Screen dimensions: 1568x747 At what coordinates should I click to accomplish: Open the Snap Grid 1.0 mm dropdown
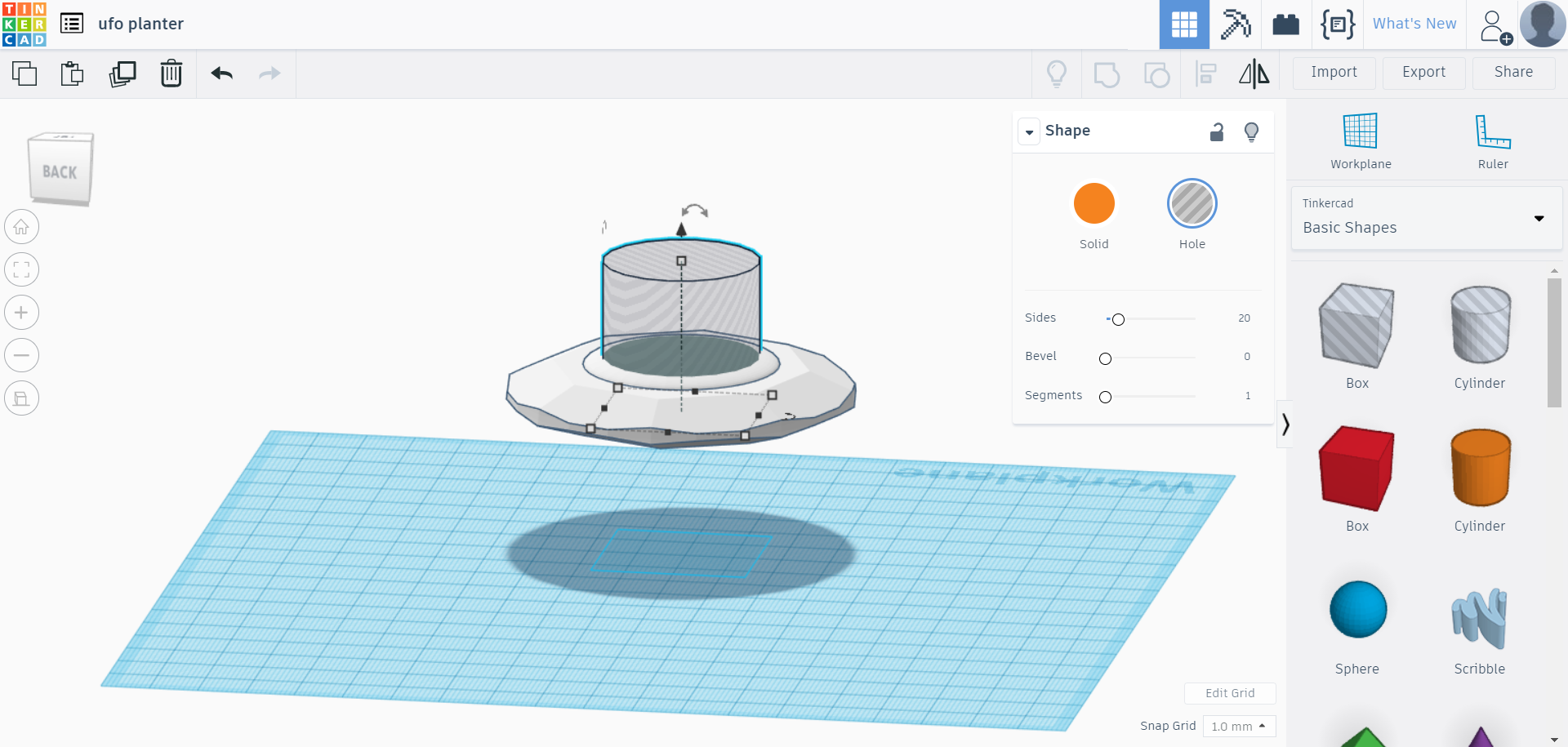coord(1239,726)
